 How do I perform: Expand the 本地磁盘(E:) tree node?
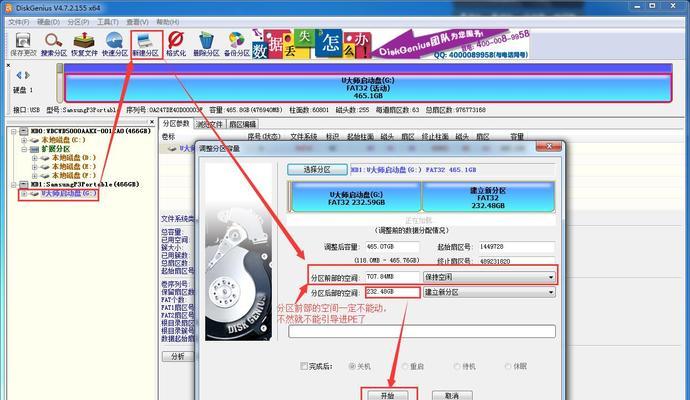[x=35, y=167]
